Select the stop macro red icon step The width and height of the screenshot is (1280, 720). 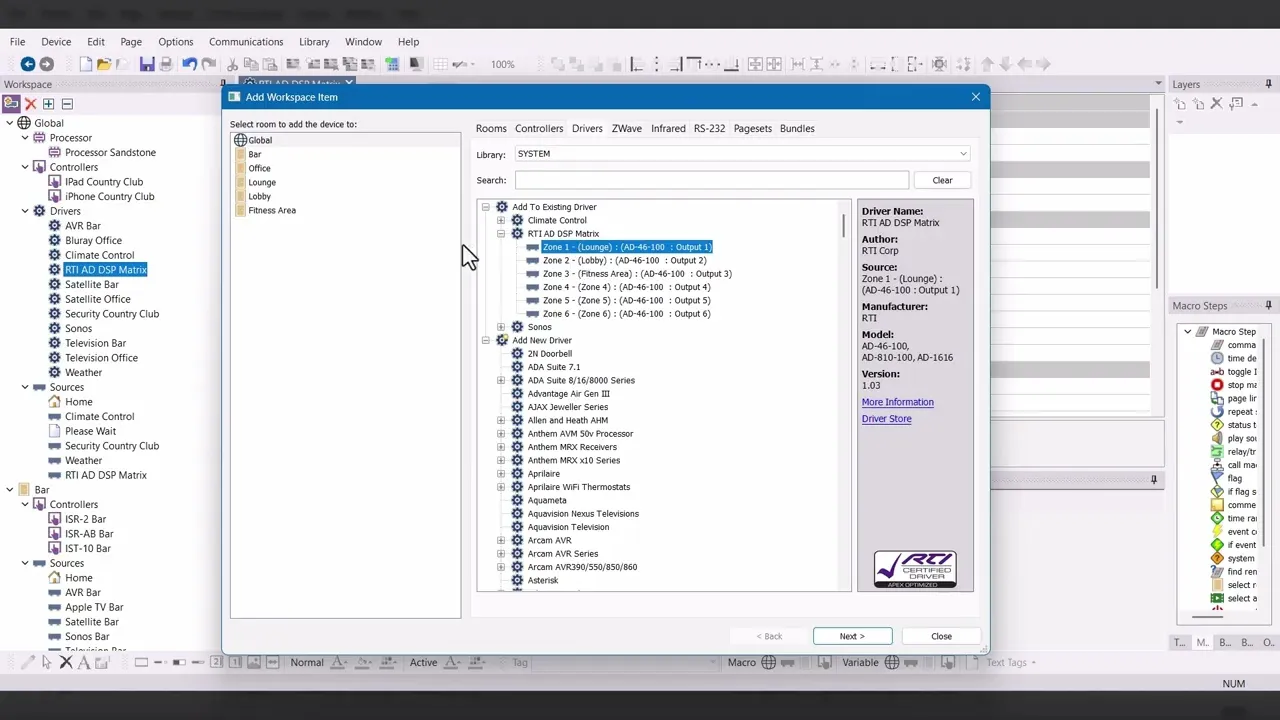(1217, 385)
